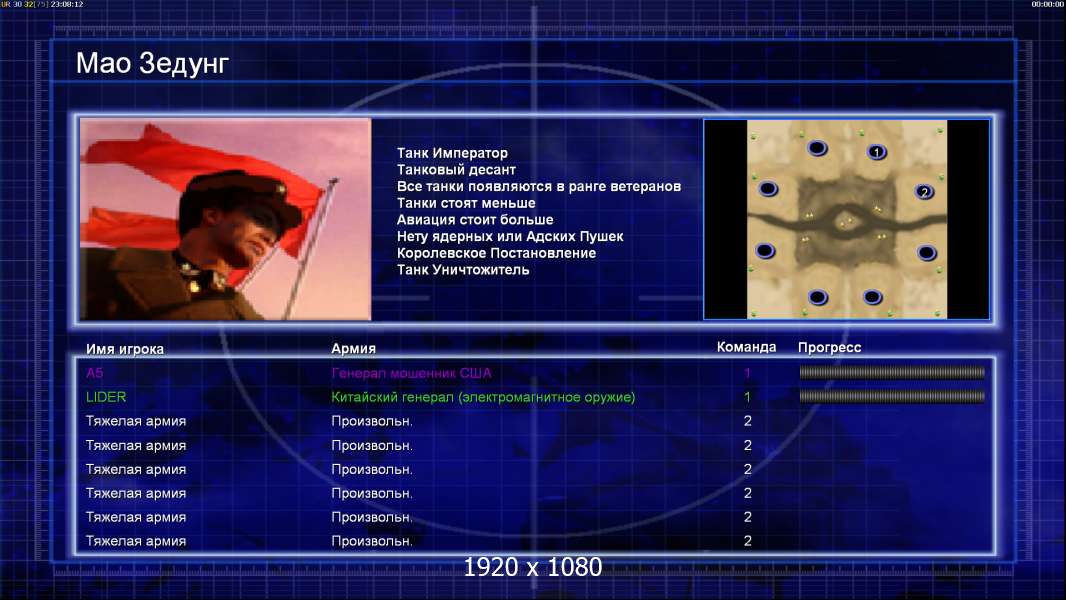Viewport: 1066px width, 600px height.
Task: Click the 'Китайский генерал (электромагнитное оружие)' army entry
Action: tap(483, 397)
